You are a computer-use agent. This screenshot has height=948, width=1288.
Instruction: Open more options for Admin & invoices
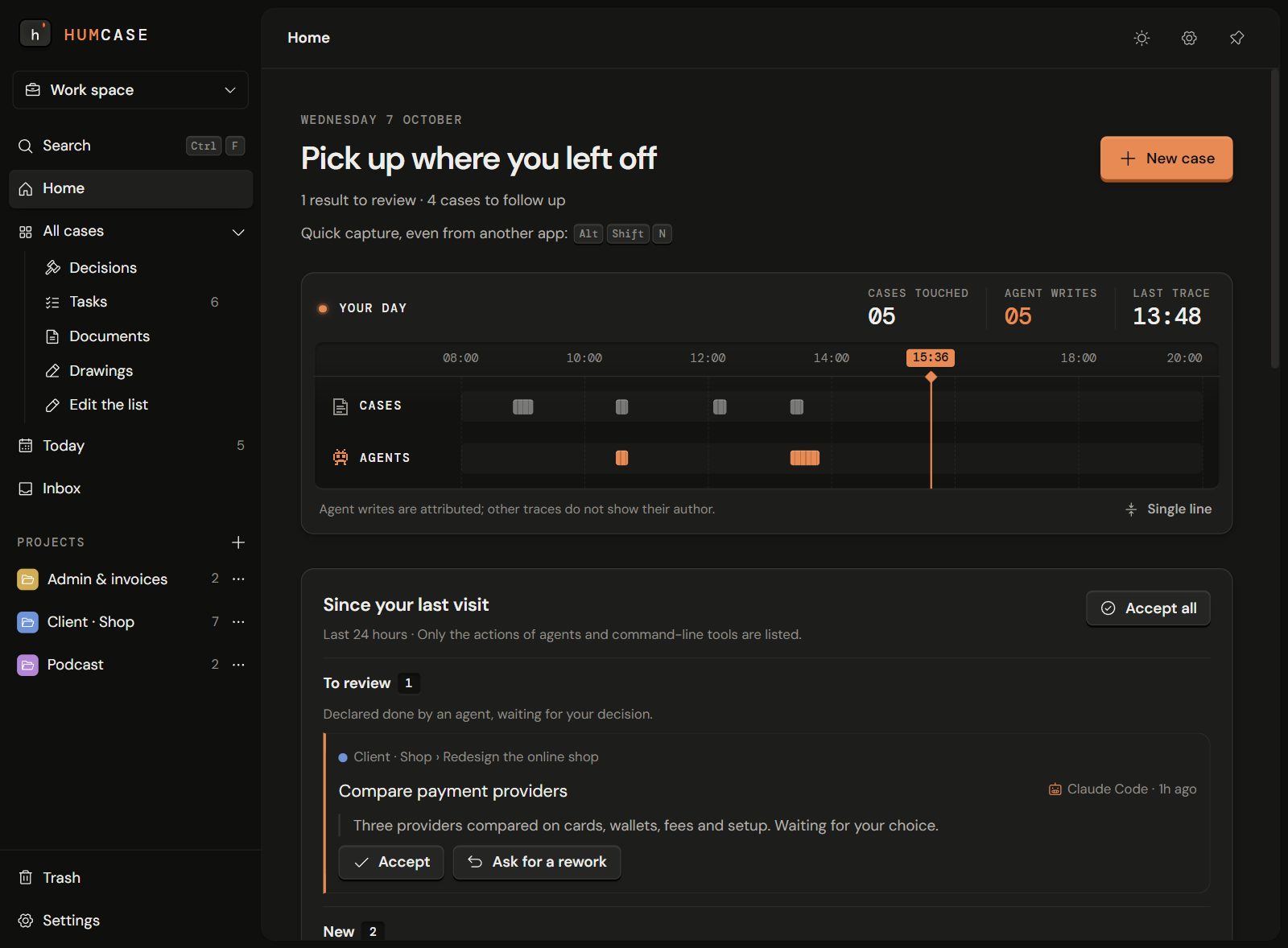[x=238, y=579]
